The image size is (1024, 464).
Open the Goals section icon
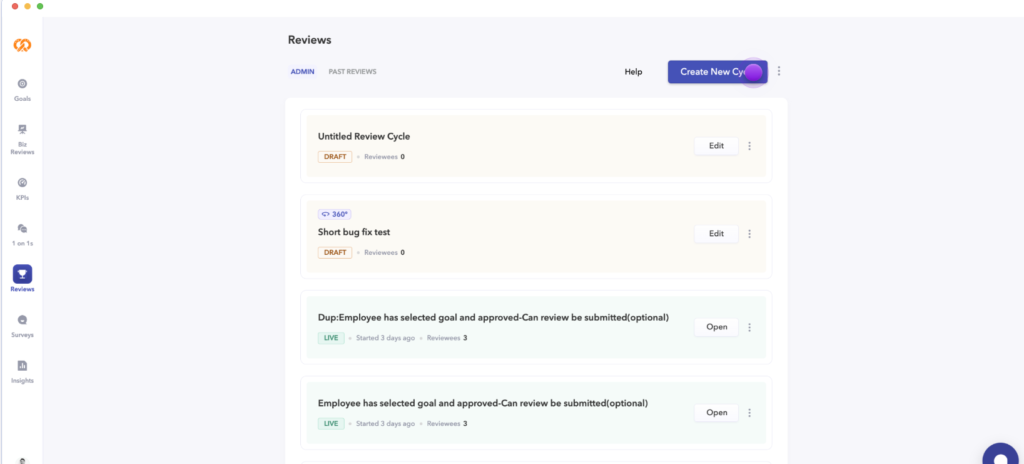tap(22, 84)
